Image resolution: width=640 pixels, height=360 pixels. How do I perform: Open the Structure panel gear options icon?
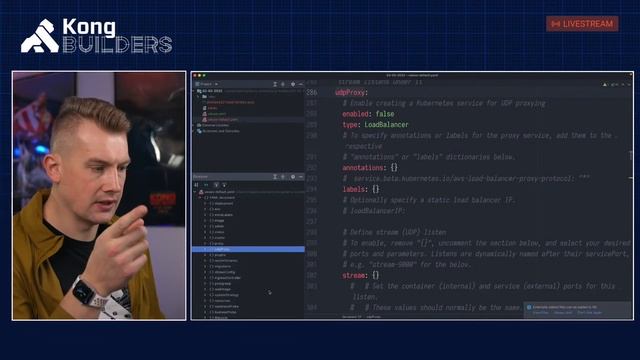[293, 177]
